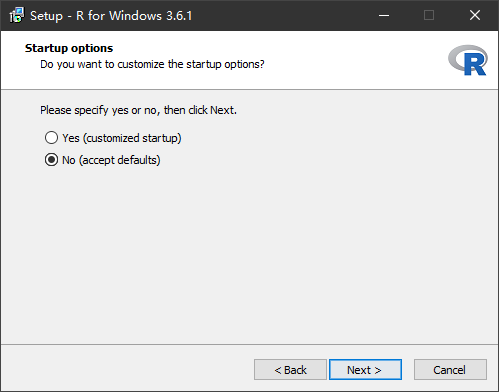Screen dimensions: 499x392
Task: Choose the 'No (accept defaults)' label
Action: [111, 160]
